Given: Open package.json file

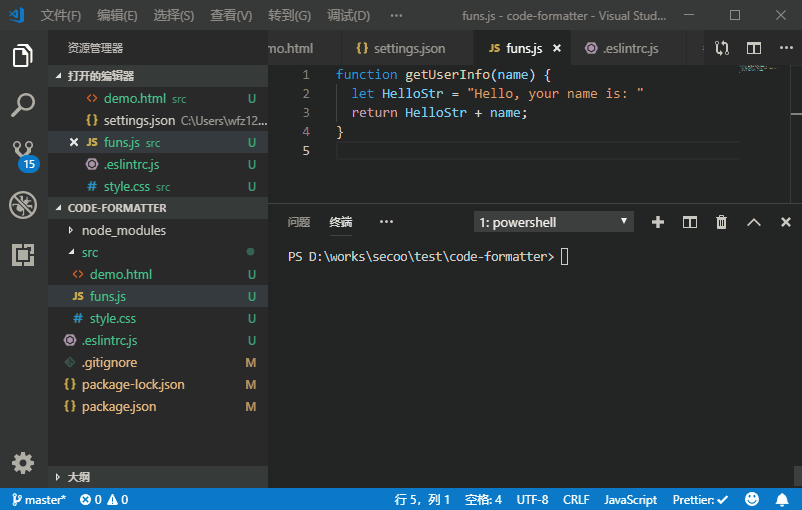Looking at the screenshot, I should [x=158, y=406].
